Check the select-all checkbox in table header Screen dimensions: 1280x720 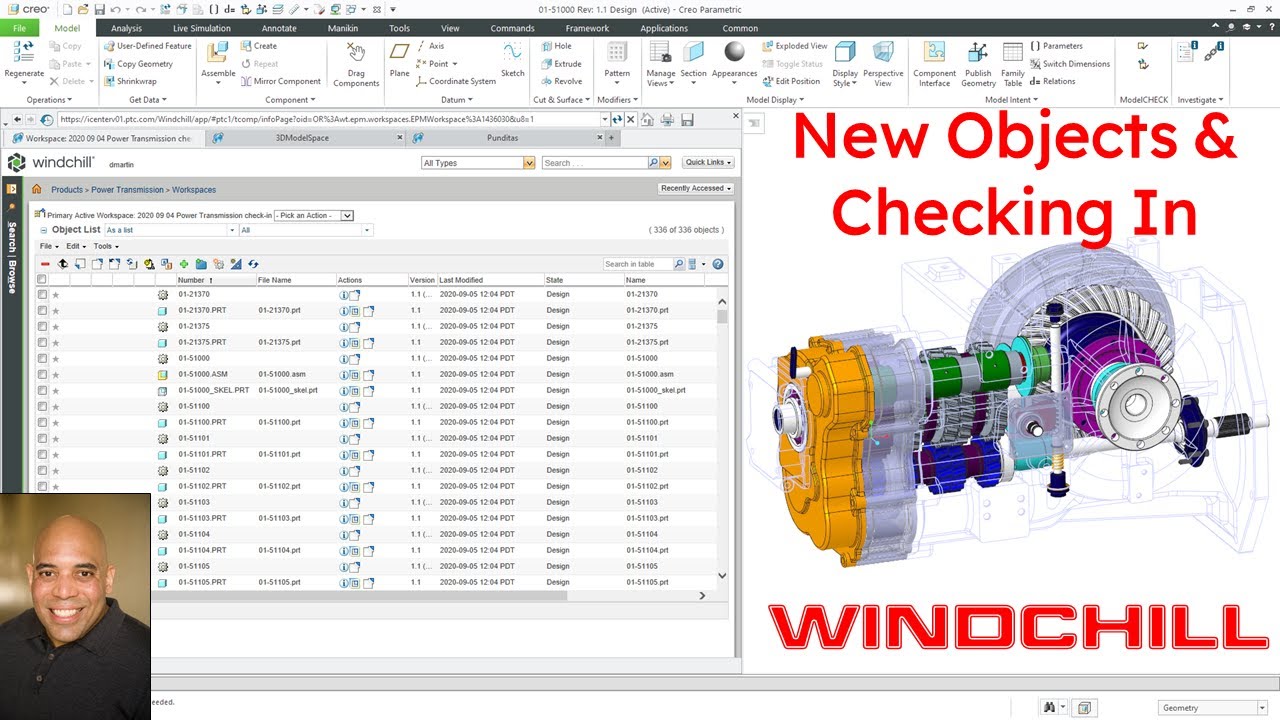[42, 280]
